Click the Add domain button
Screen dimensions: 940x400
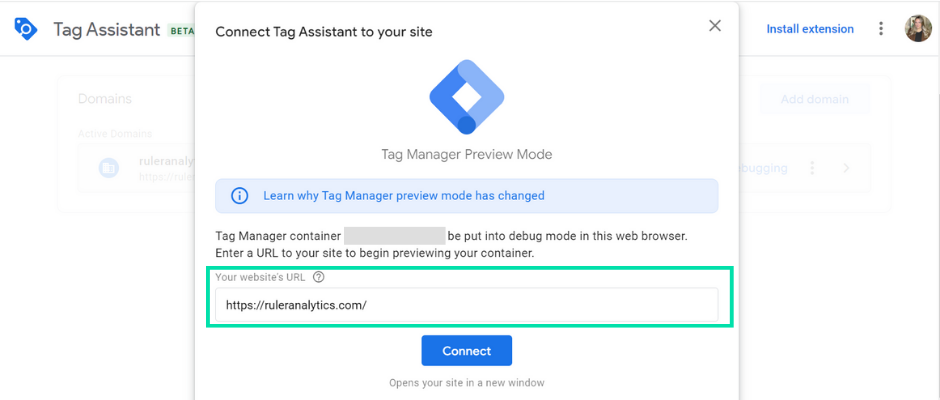(x=814, y=100)
